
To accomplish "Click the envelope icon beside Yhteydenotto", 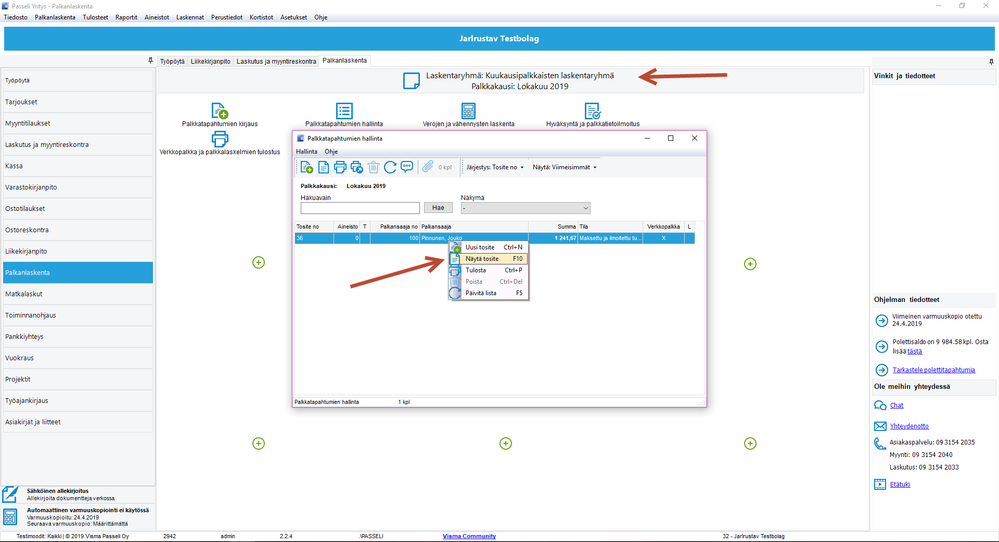I will [880, 426].
